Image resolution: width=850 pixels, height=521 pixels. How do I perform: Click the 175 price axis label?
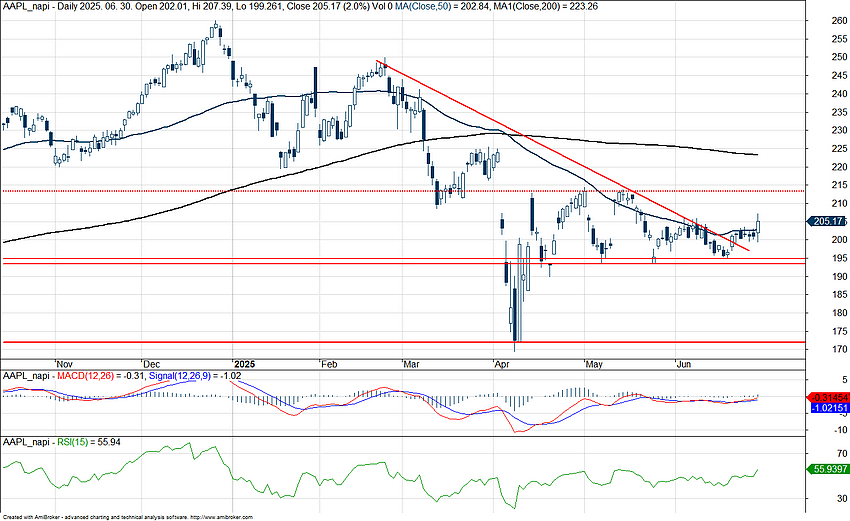(x=839, y=331)
